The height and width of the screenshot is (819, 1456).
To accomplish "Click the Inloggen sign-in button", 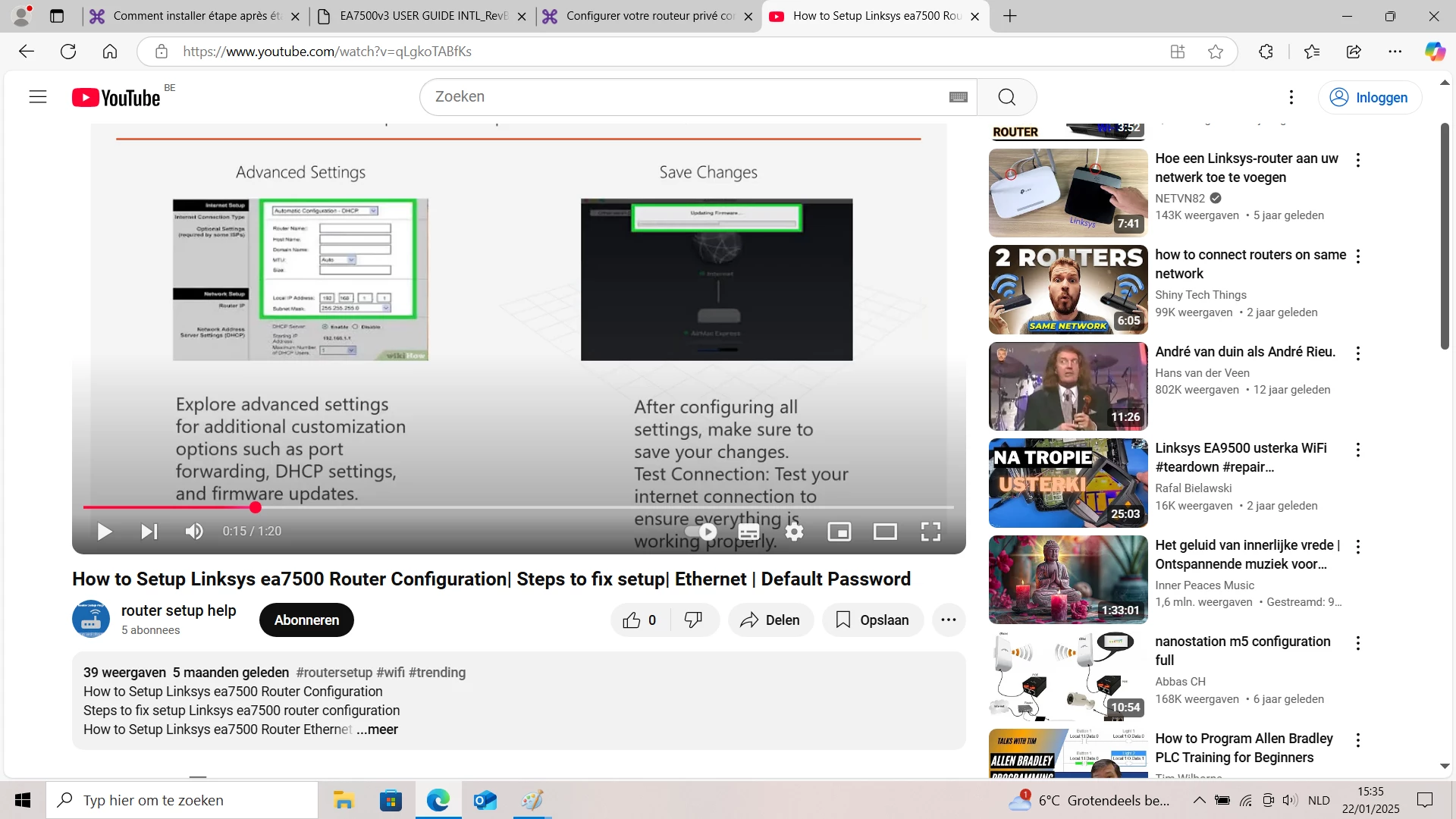I will [x=1370, y=98].
